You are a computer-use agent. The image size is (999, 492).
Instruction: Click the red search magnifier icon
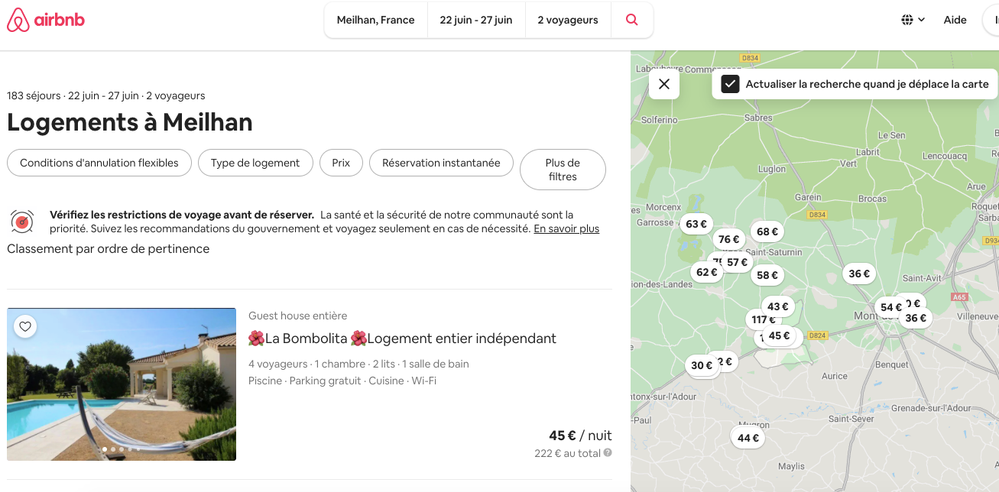click(x=631, y=20)
